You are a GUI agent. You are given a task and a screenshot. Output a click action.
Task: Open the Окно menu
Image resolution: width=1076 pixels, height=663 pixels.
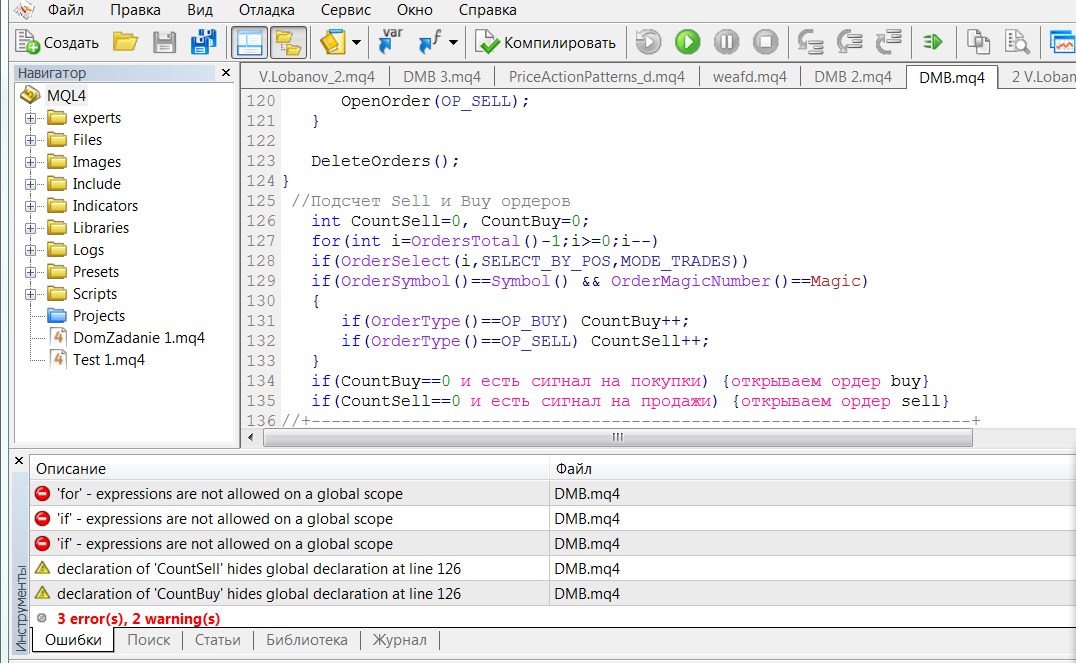414,10
